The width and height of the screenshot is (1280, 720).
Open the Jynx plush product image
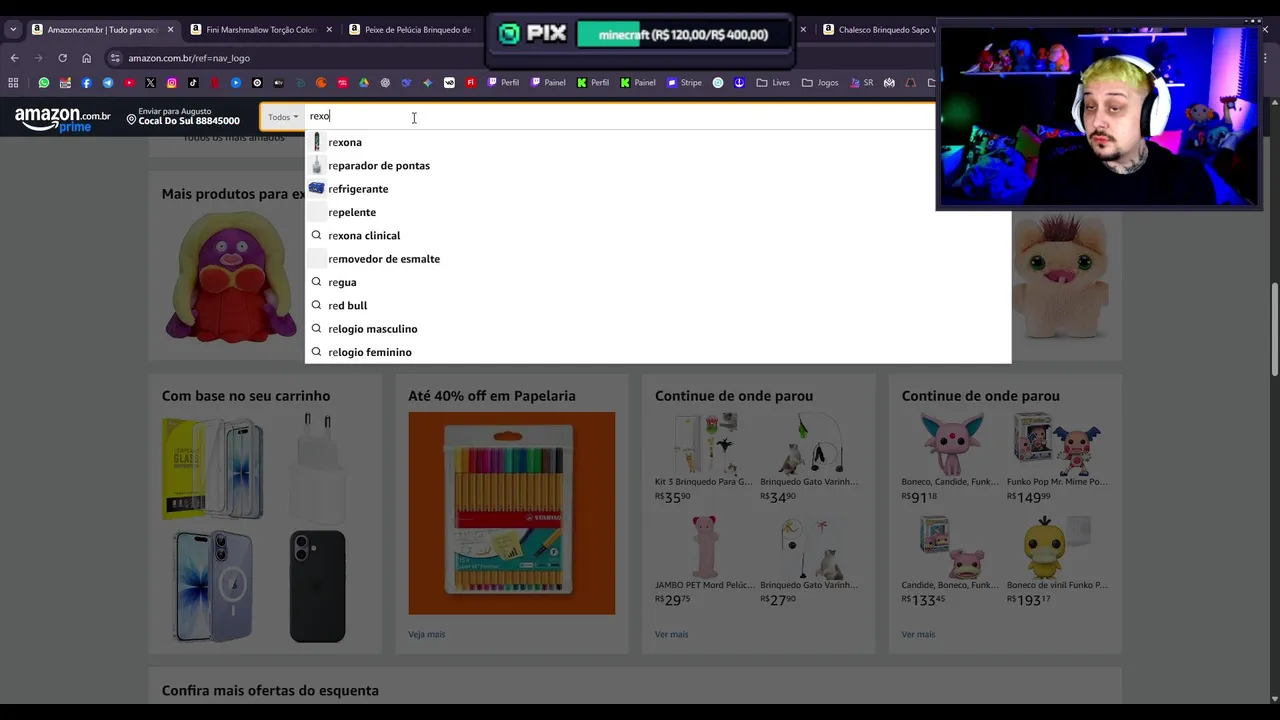(x=230, y=278)
